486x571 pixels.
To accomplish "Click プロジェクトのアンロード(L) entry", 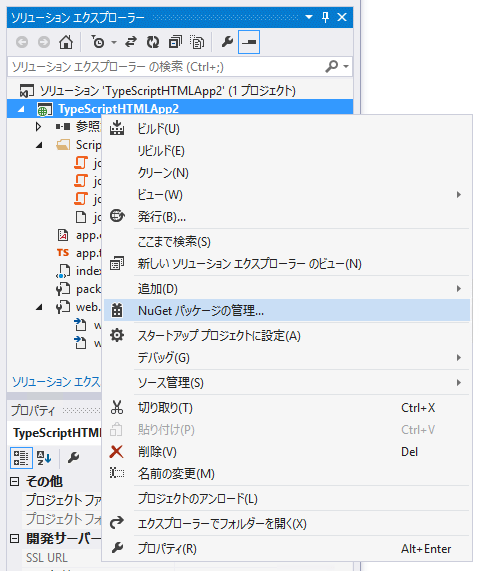I will (x=287, y=499).
